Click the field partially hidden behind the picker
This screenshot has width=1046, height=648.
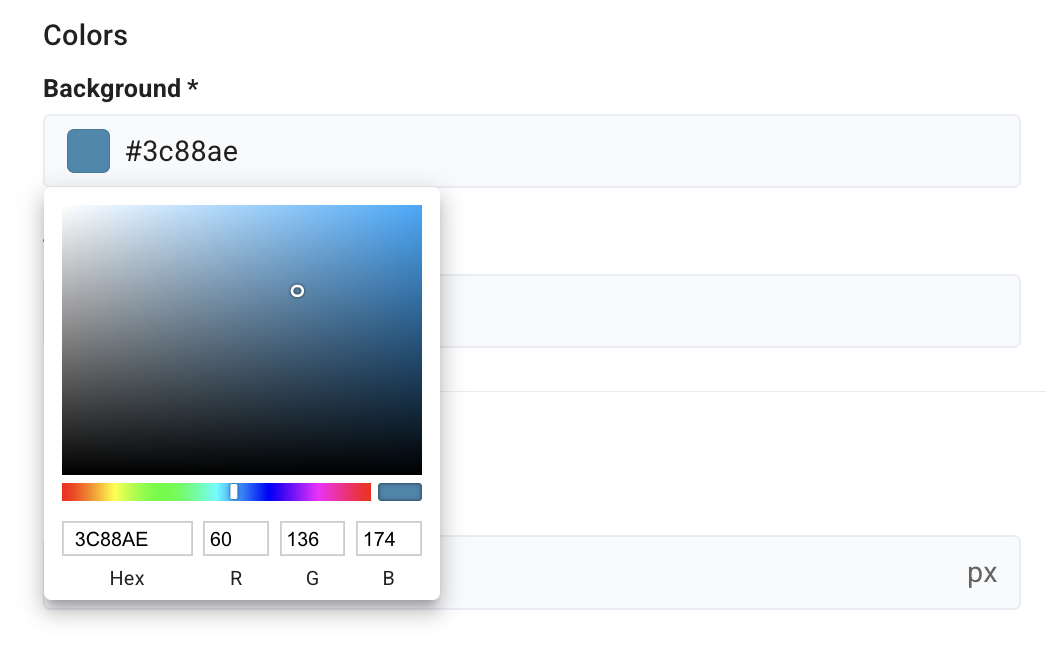(x=728, y=311)
